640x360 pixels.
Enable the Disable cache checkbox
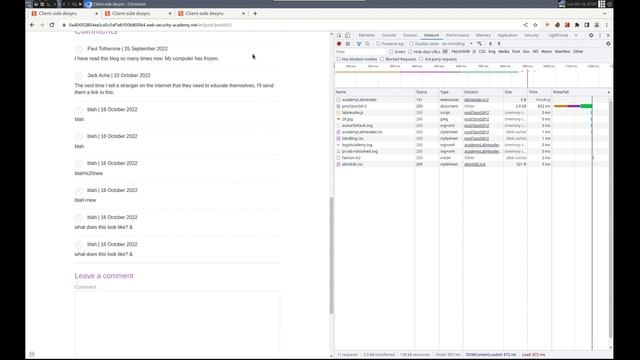tap(411, 44)
